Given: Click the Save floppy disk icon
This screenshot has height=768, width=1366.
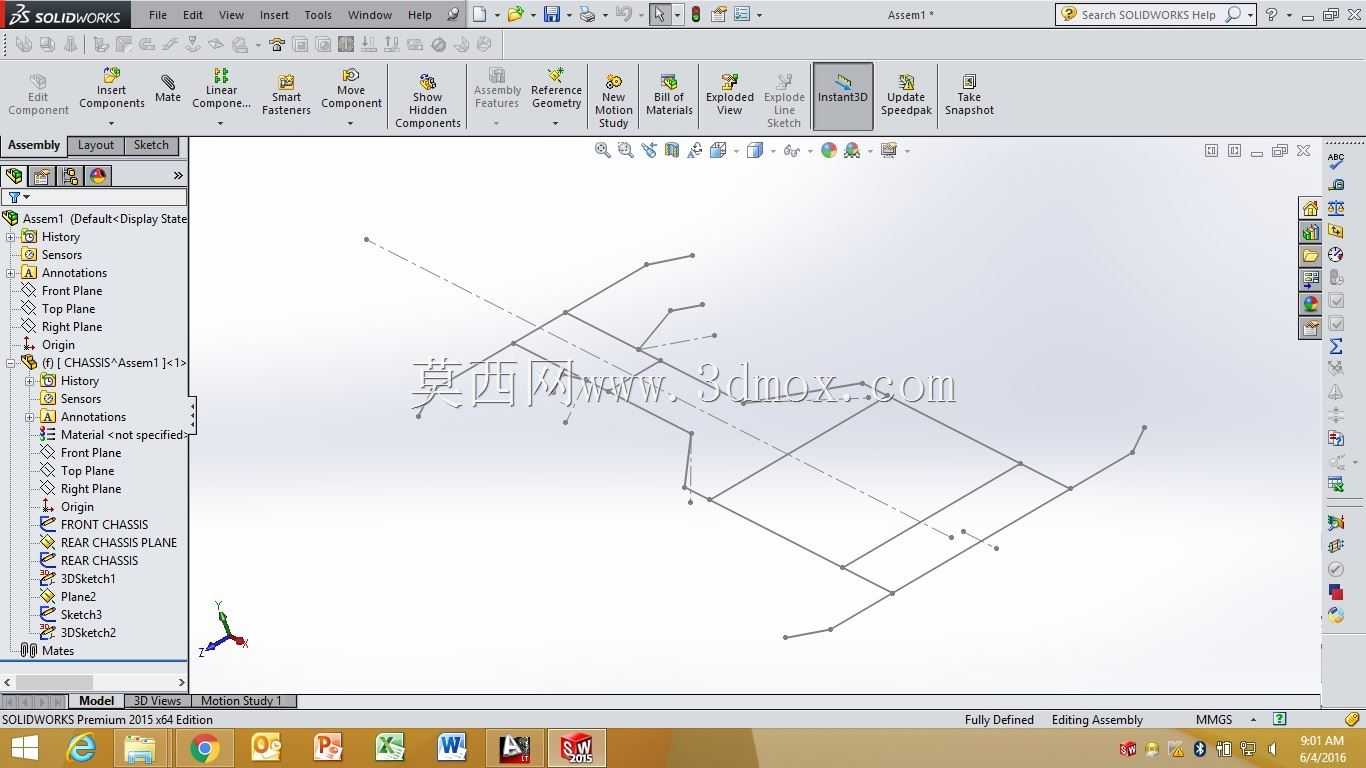Looking at the screenshot, I should click(551, 15).
